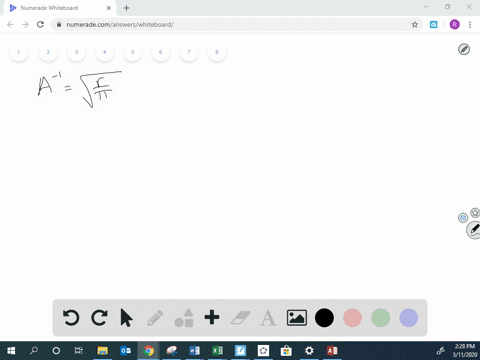The height and width of the screenshot is (360, 480).
Task: Bookmark this page with the star
Action: point(415,24)
